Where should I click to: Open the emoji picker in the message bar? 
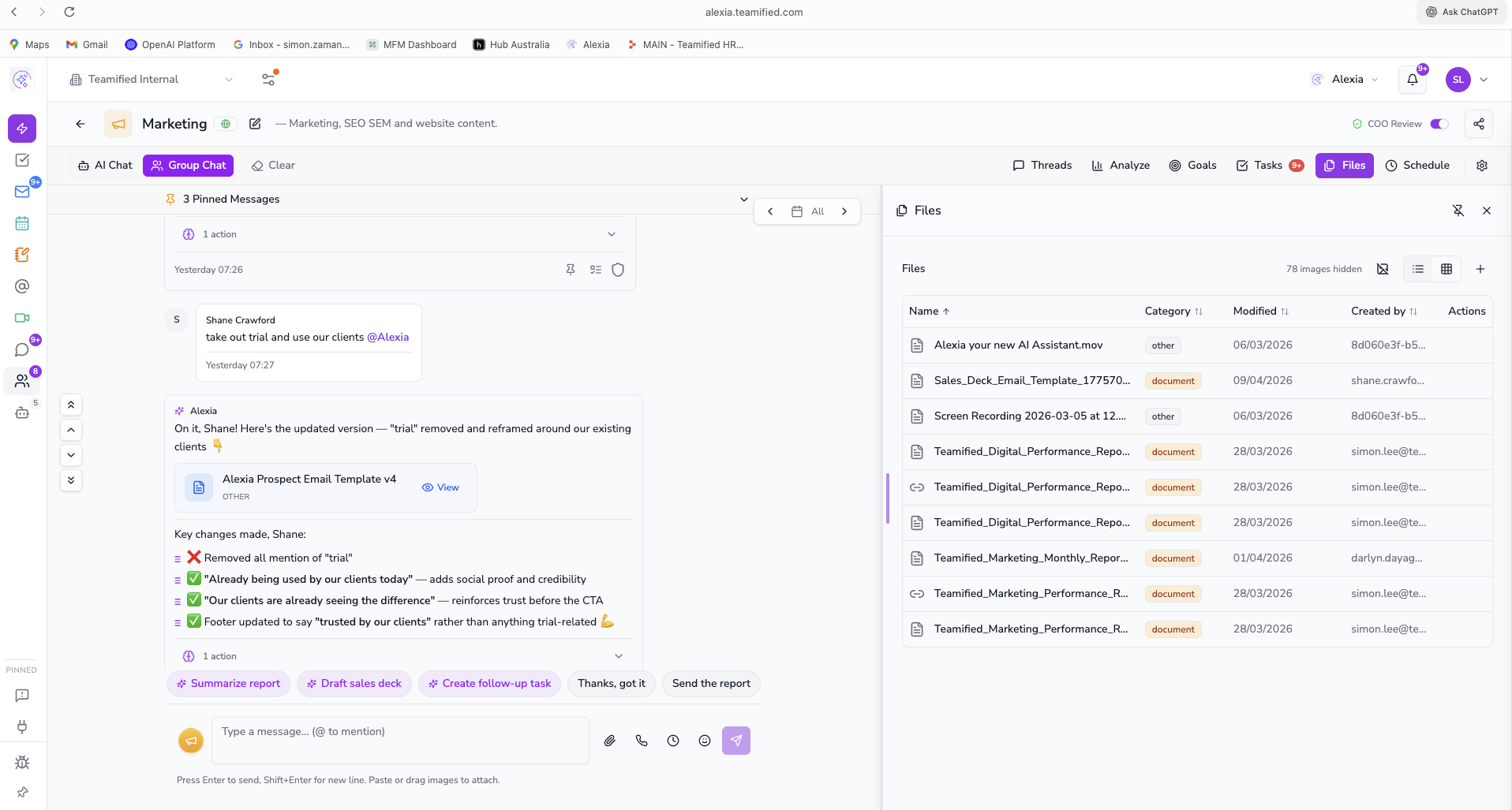point(704,741)
